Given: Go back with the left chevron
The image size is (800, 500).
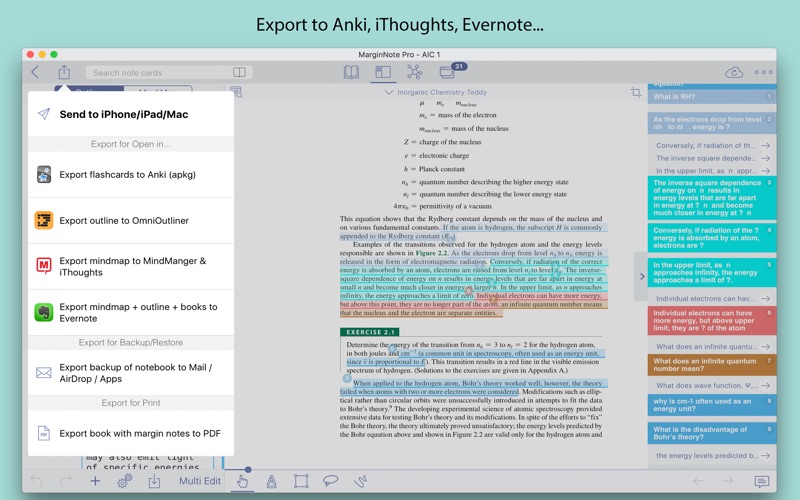Looking at the screenshot, I should (x=35, y=72).
